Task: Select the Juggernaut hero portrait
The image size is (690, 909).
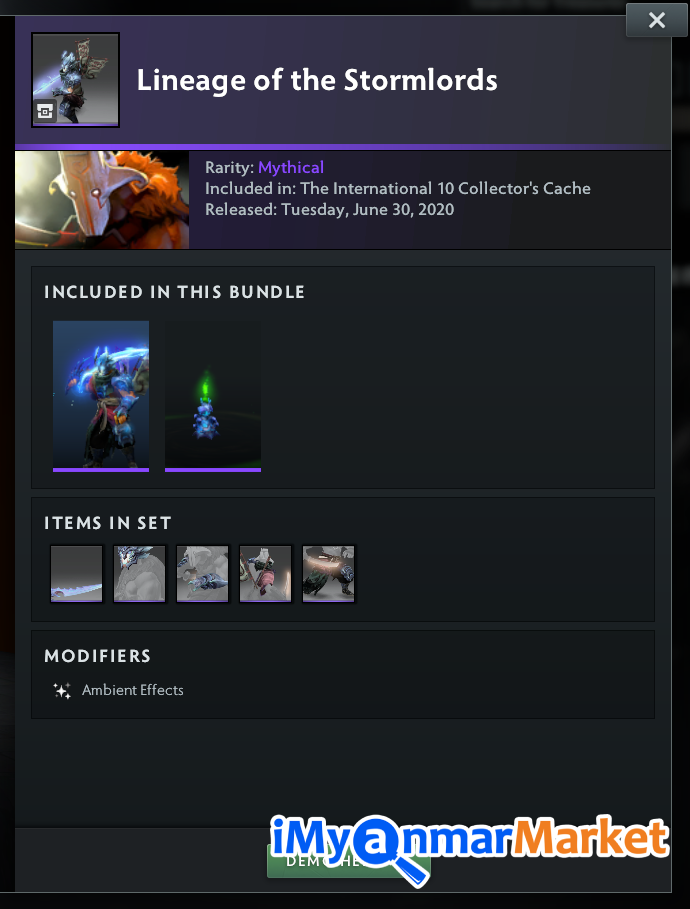Action: 102,200
